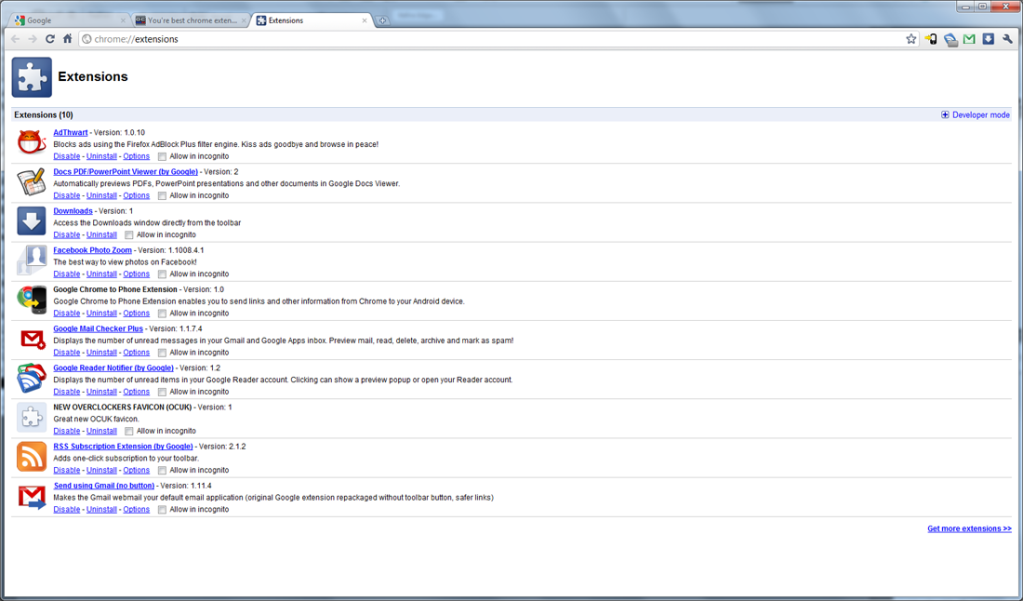1023x601 pixels.
Task: Allow RSS Subscription Extension in incognito
Action: click(162, 470)
